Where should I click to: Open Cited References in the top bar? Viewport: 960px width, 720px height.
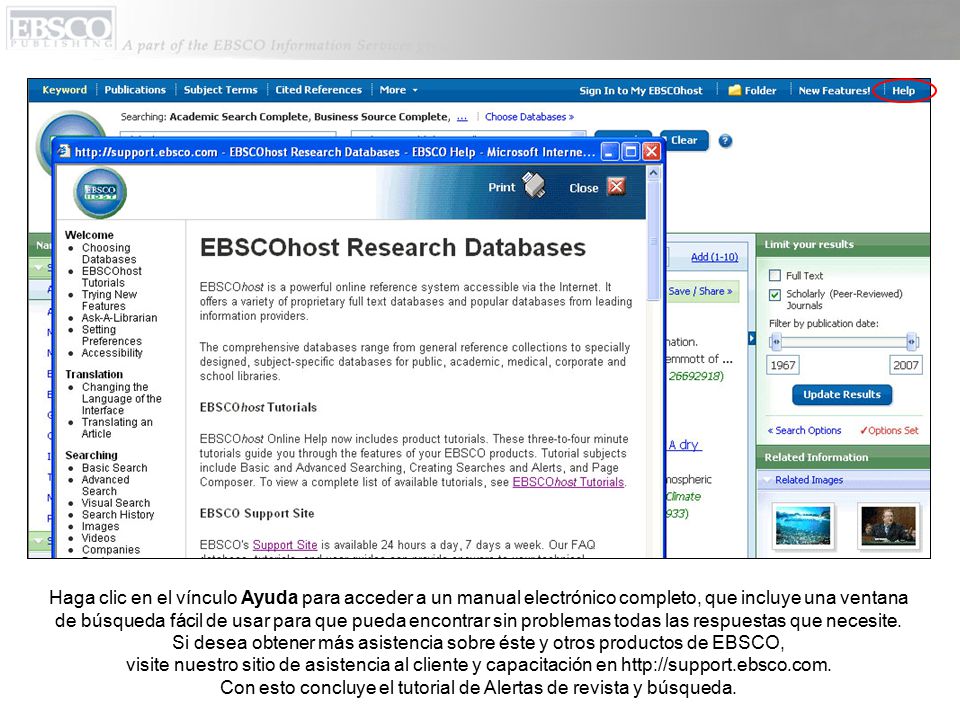tap(318, 90)
